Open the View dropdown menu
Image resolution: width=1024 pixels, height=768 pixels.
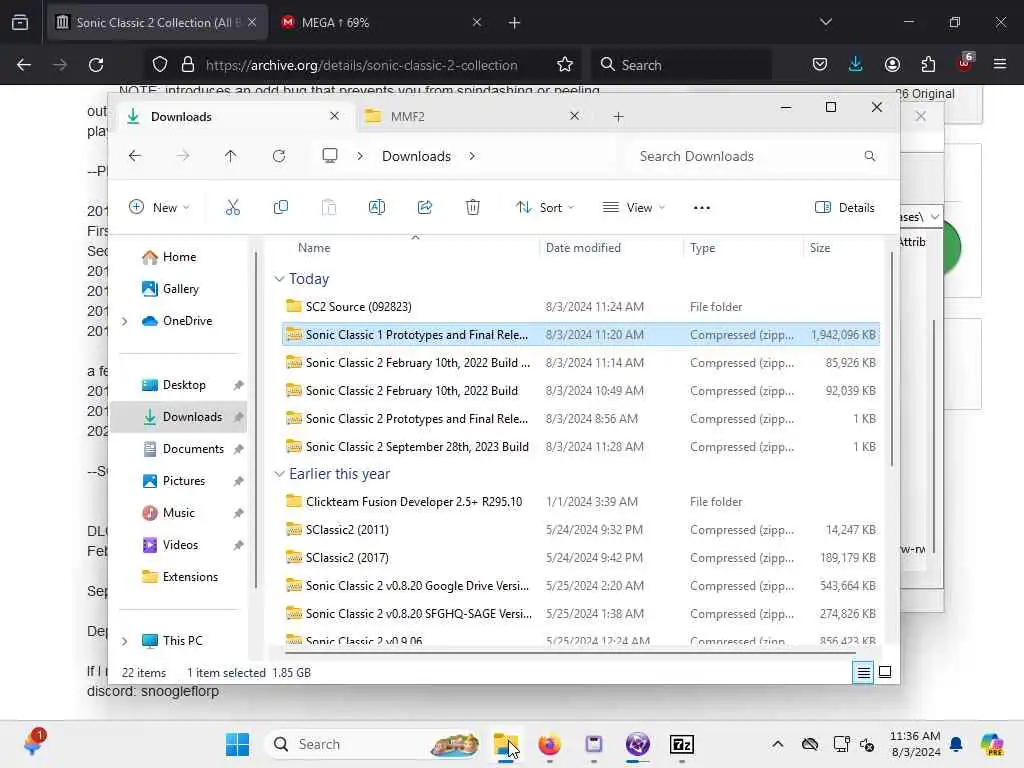pyautogui.click(x=633, y=208)
